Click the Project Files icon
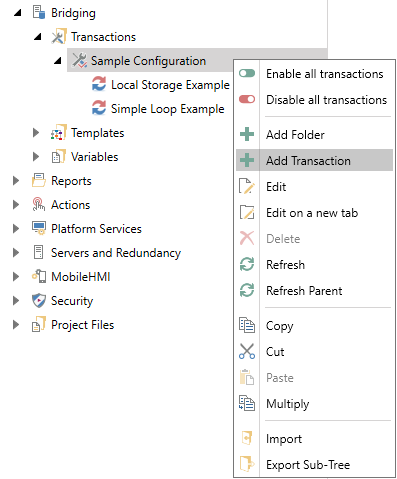397x479 pixels. [x=39, y=324]
